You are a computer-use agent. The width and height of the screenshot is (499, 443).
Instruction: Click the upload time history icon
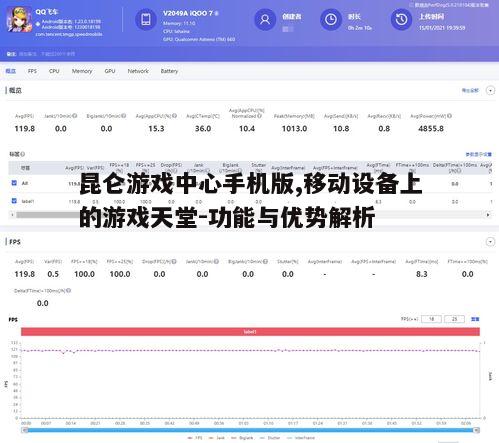click(401, 19)
